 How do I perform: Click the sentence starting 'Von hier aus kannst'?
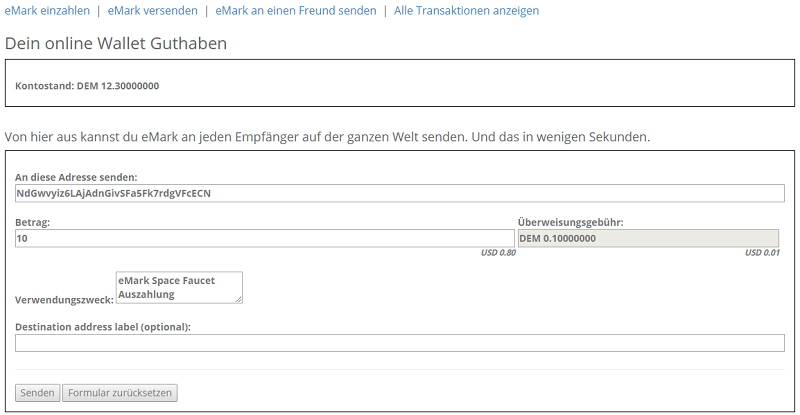(328, 137)
